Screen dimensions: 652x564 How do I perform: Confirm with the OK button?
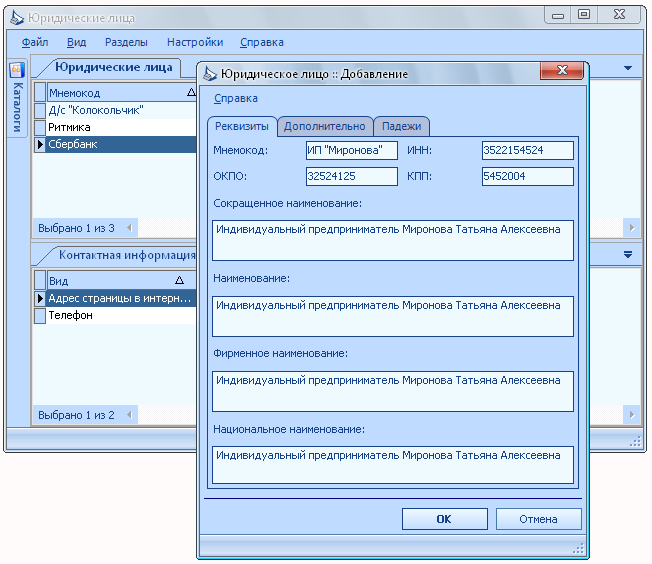445,519
